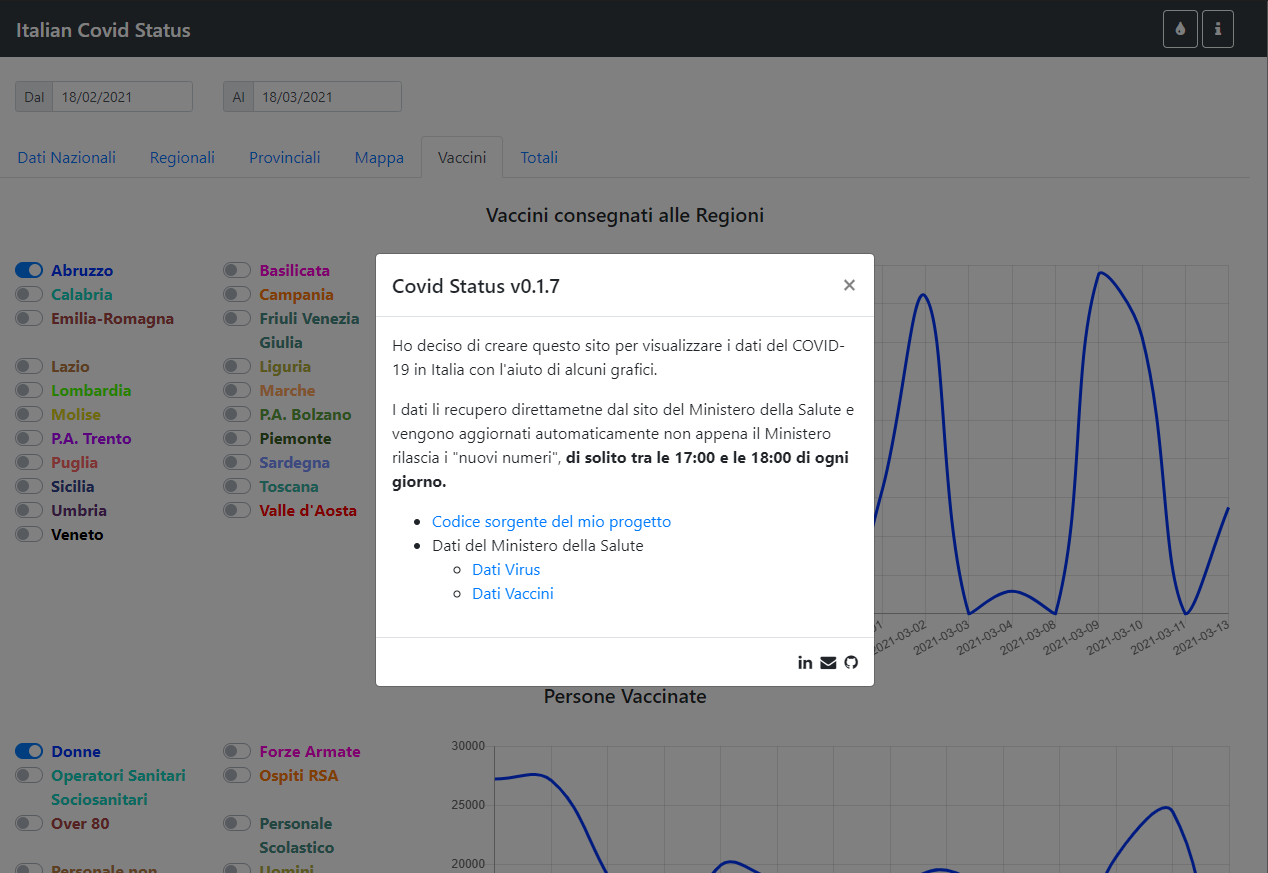Open Codice sorgente del mio progetto link

click(x=551, y=522)
